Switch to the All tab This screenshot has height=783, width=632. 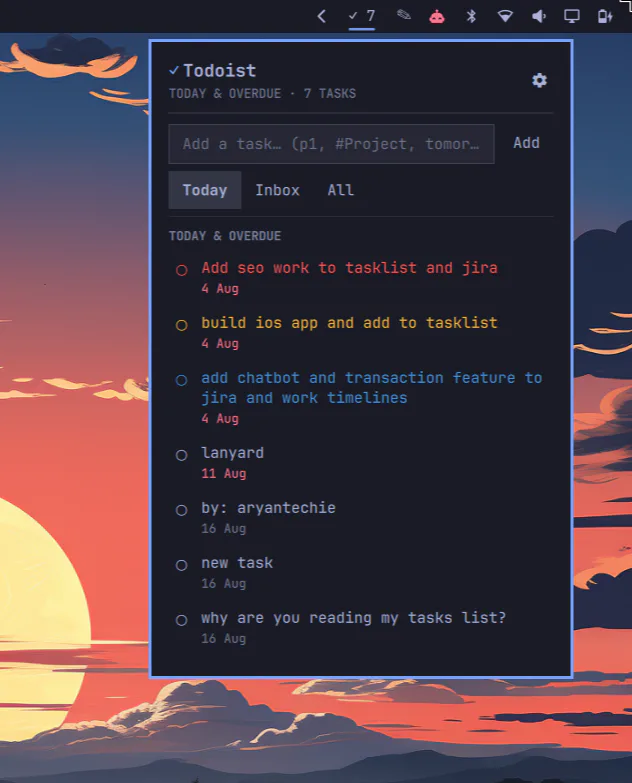coord(340,190)
